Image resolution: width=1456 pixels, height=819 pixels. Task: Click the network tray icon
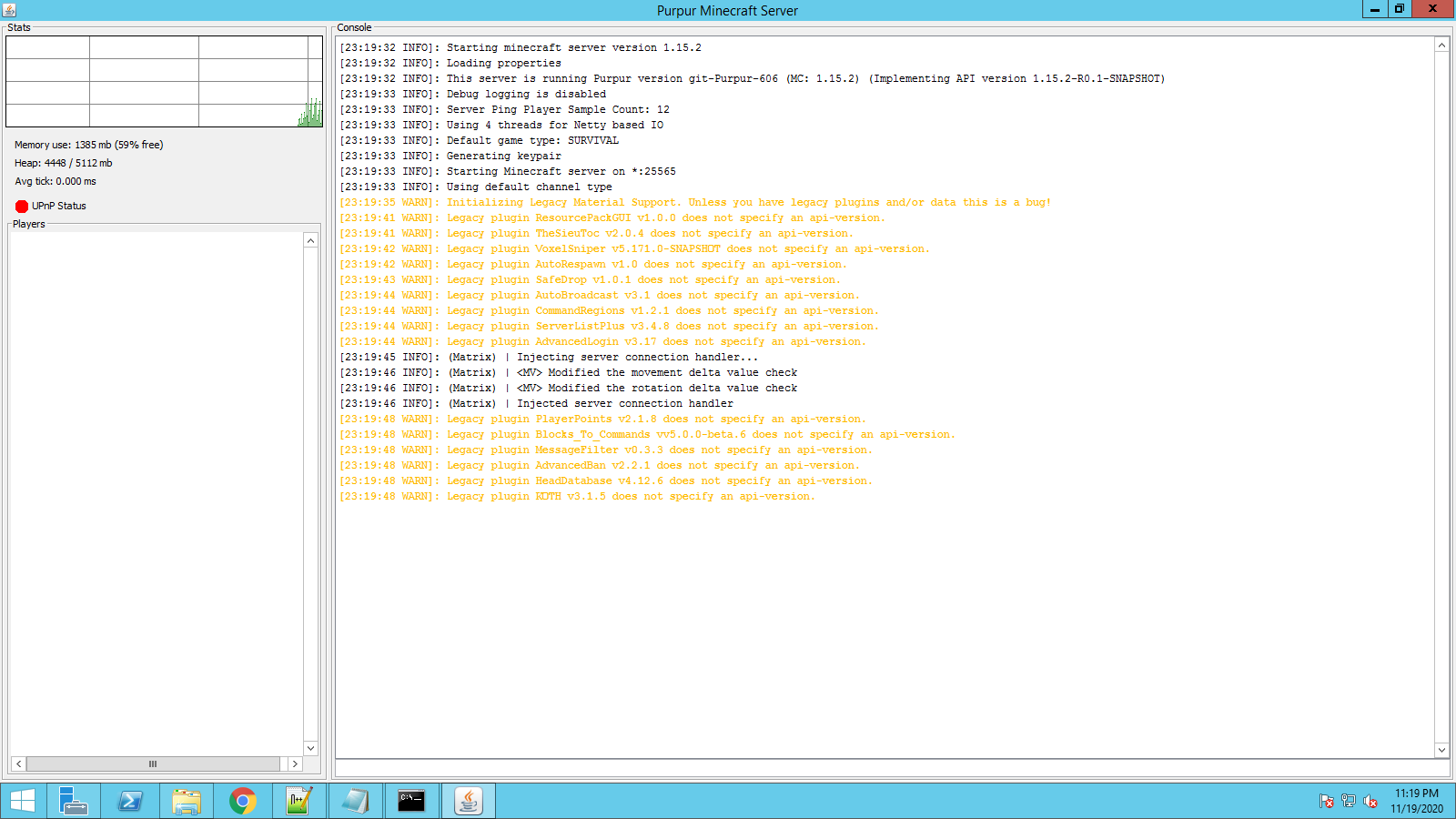coord(1349,802)
